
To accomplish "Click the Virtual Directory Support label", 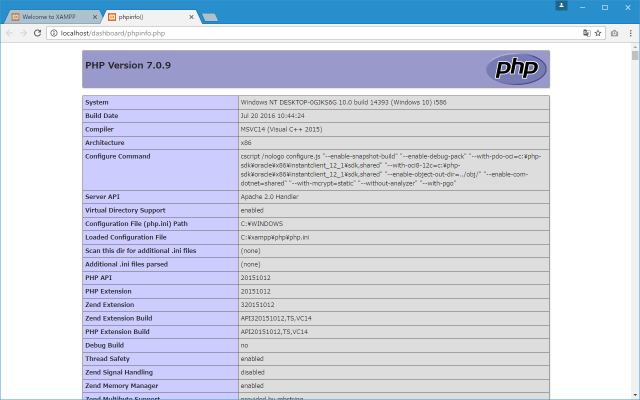I will point(125,210).
